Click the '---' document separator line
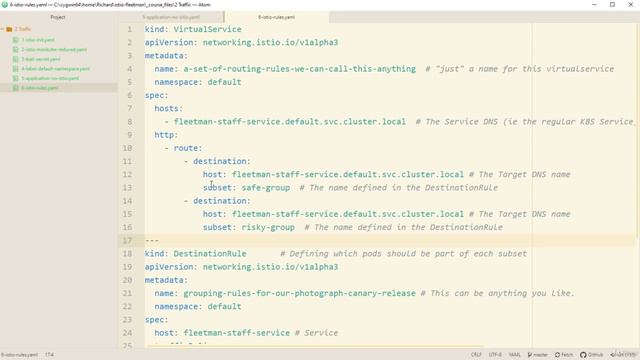This screenshot has width=640, height=360. pos(152,240)
